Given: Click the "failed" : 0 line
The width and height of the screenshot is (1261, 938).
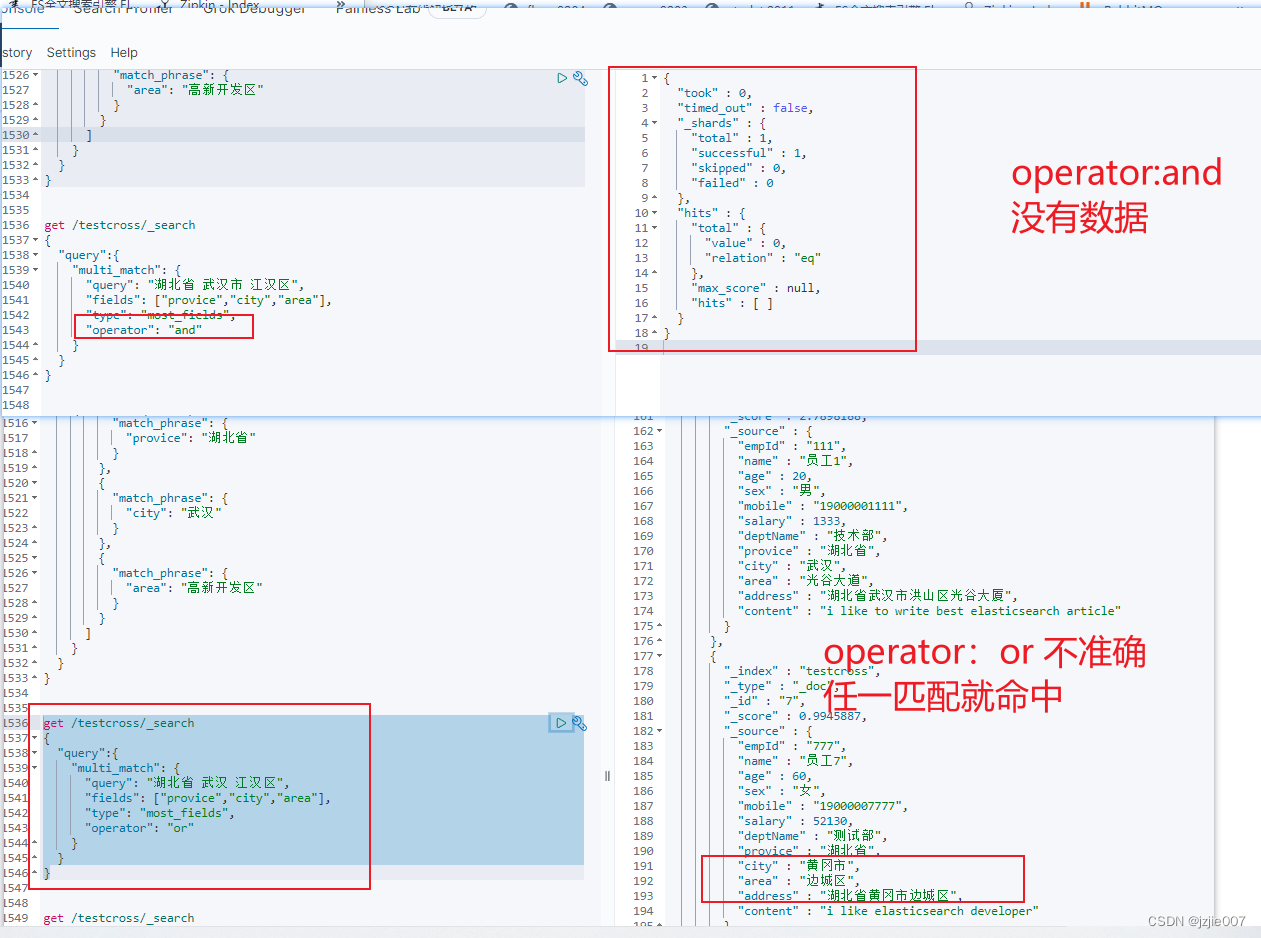Looking at the screenshot, I should coord(732,183).
